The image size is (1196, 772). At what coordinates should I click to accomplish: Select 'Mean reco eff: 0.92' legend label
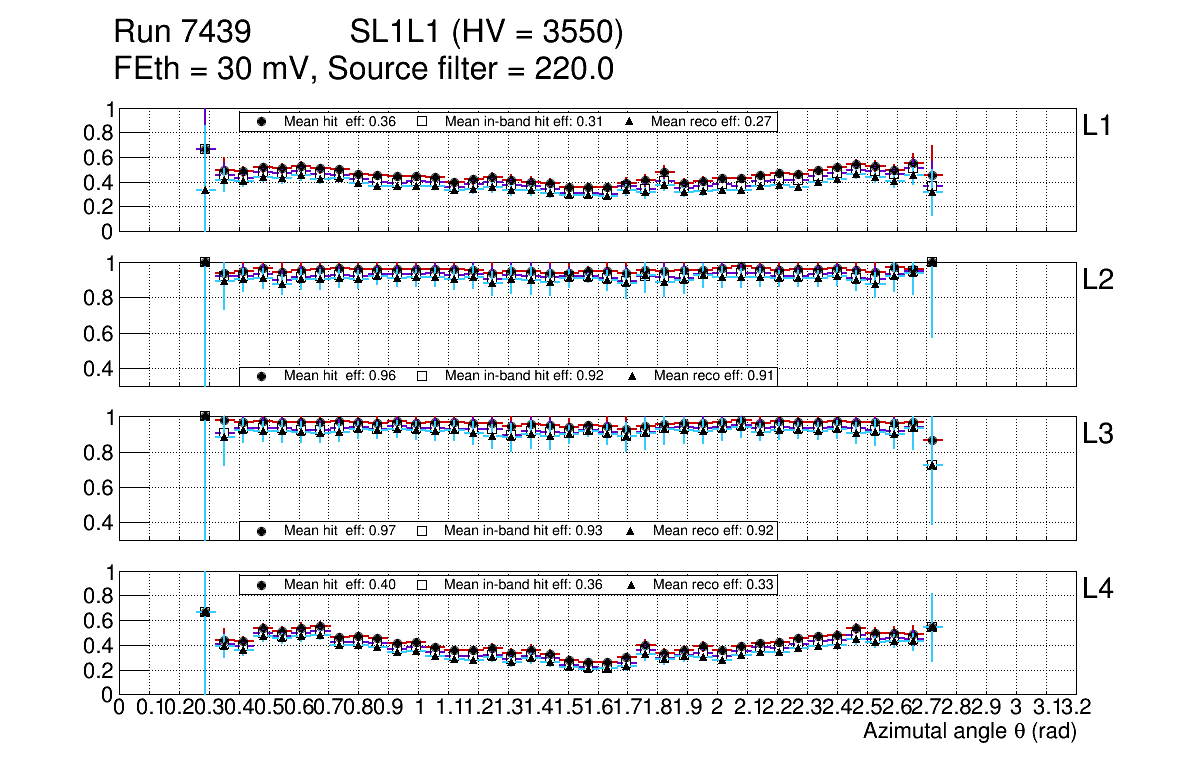(x=714, y=530)
